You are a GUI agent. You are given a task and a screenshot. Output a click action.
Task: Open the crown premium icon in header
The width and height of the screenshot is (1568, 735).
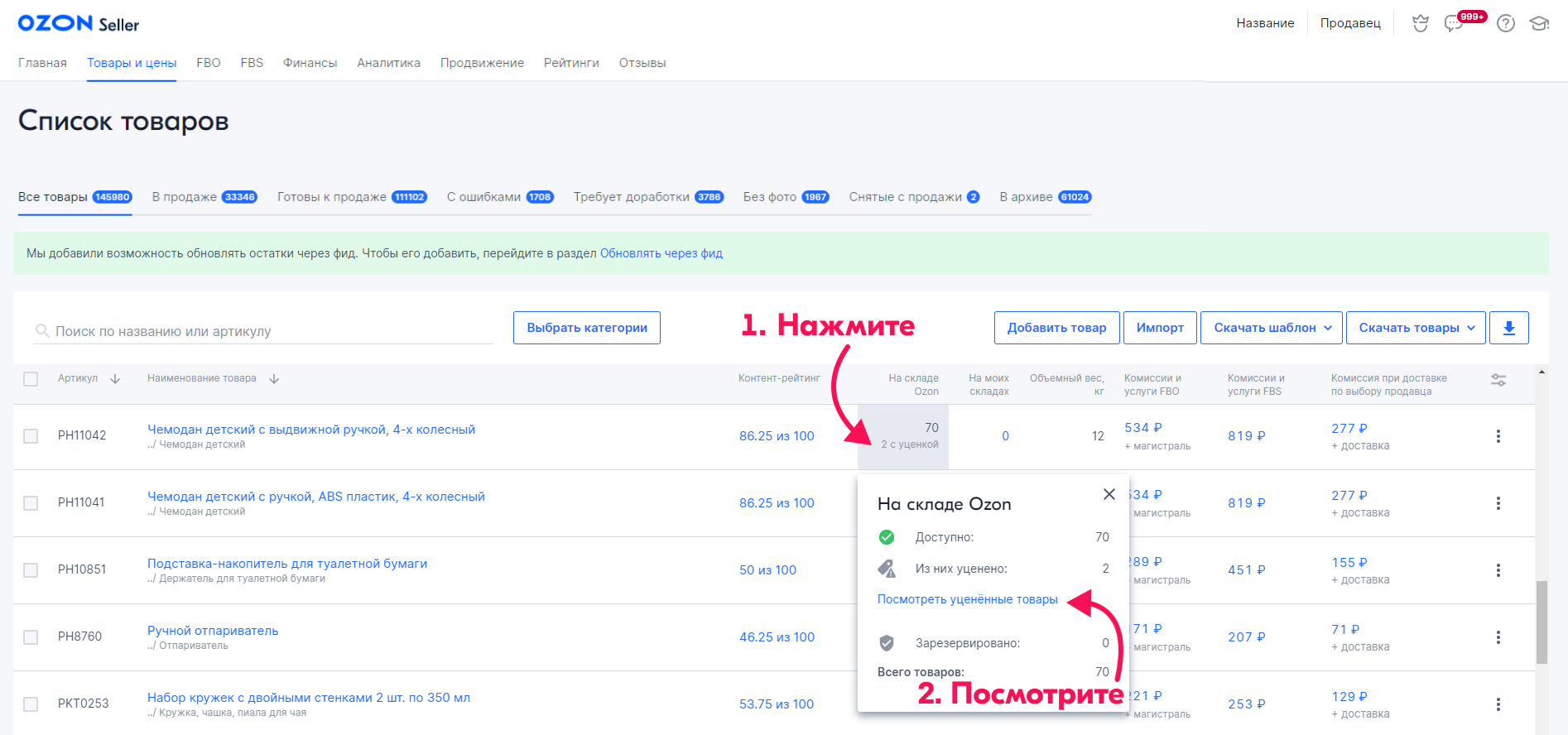tap(1421, 23)
